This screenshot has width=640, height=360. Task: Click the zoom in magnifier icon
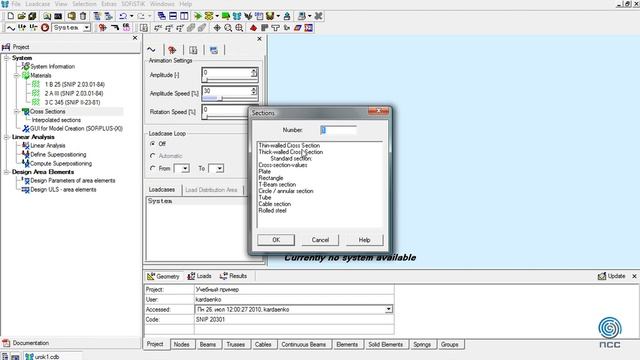pos(239,28)
